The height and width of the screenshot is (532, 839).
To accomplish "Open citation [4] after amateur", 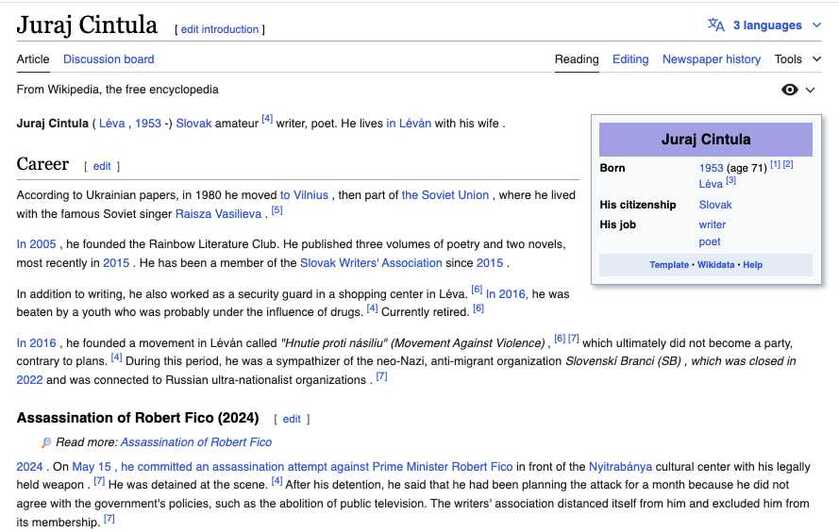I will (267, 119).
